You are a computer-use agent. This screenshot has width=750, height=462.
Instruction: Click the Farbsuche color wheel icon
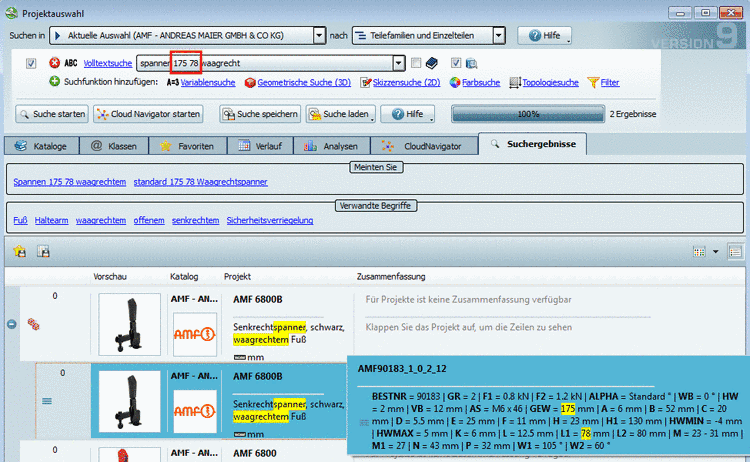[x=455, y=82]
